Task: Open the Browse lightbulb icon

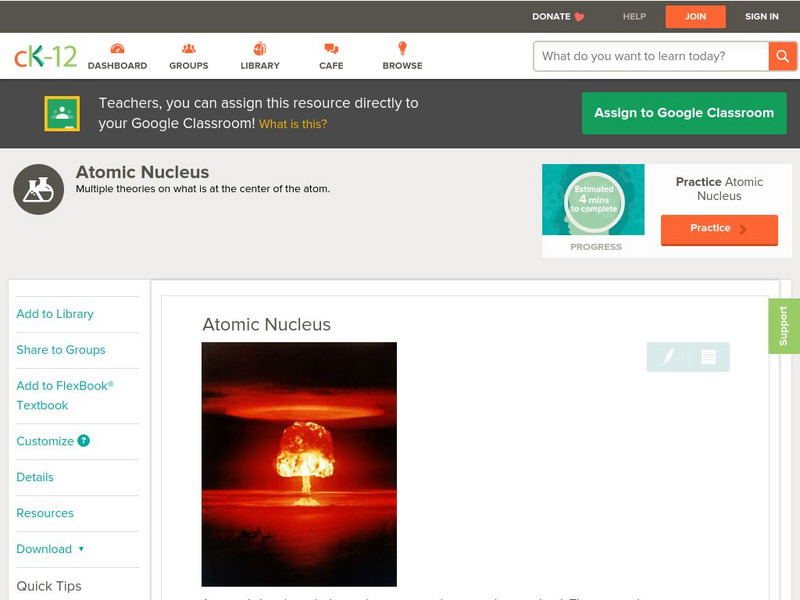Action: pyautogui.click(x=402, y=47)
